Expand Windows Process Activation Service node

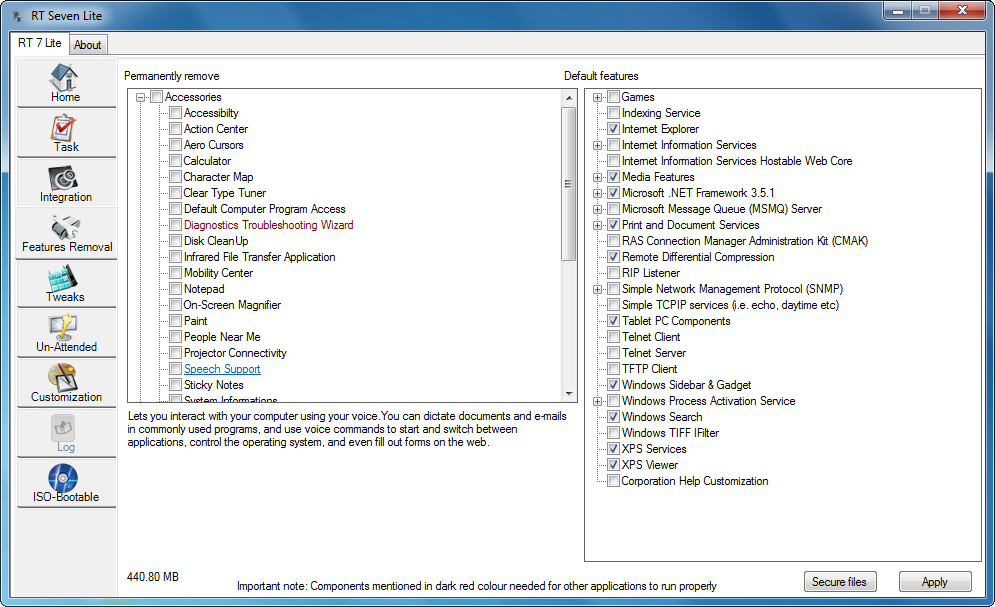597,401
